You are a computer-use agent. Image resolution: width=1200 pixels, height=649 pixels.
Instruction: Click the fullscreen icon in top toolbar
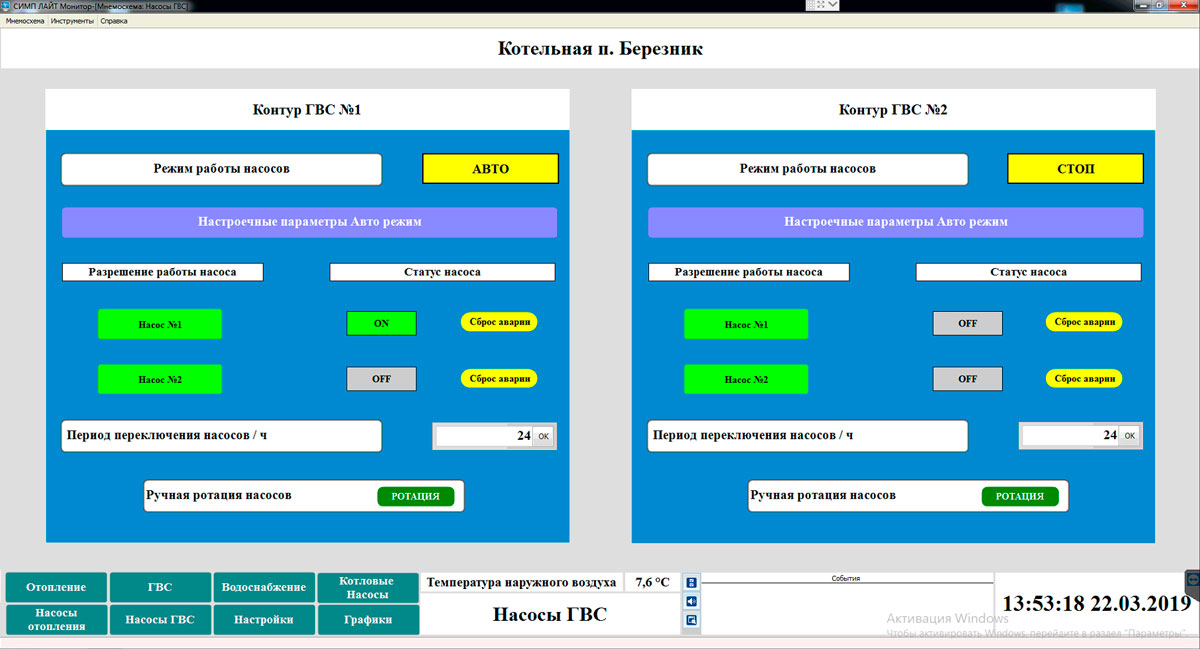821,5
